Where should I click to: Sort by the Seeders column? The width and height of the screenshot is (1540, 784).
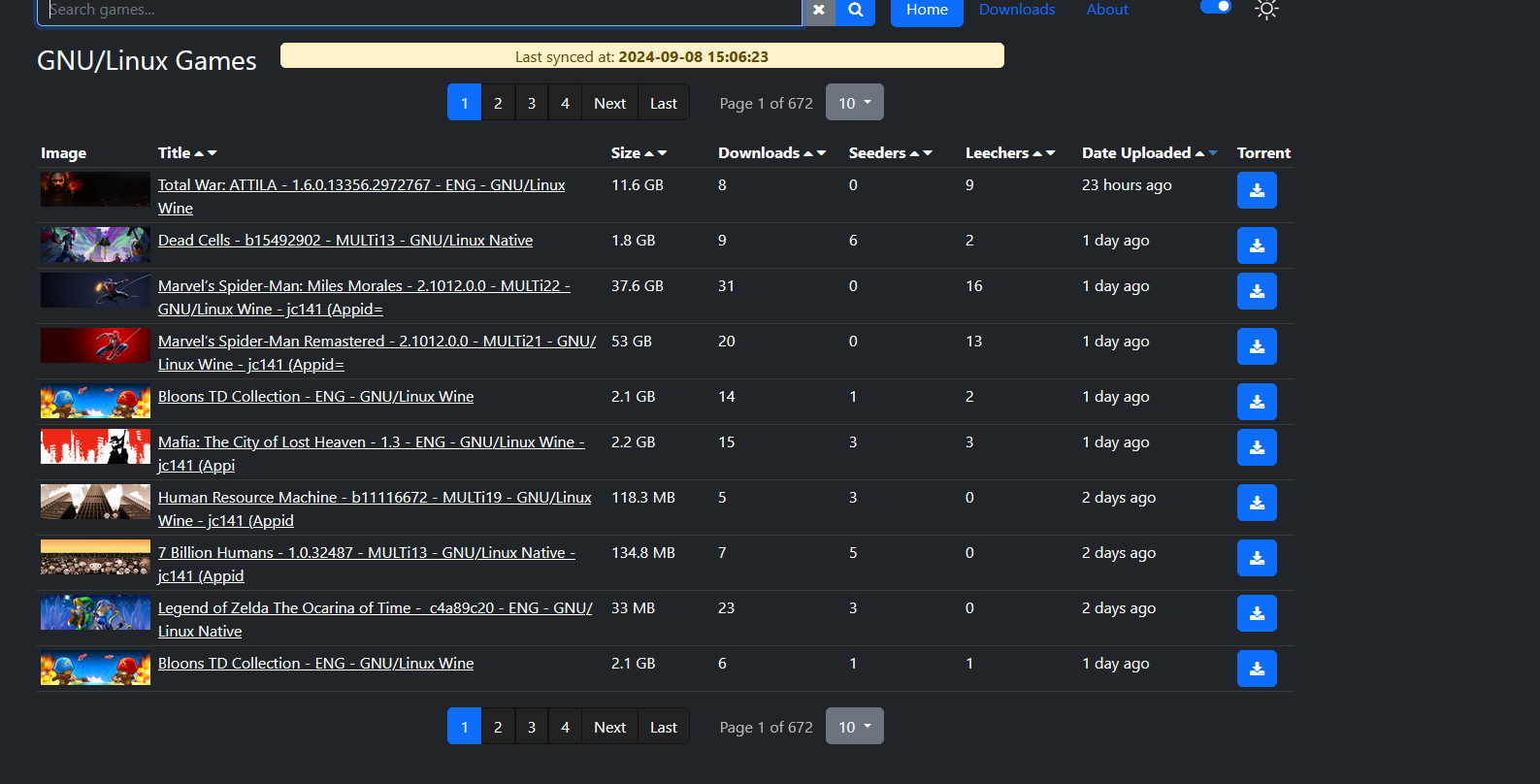[x=890, y=153]
